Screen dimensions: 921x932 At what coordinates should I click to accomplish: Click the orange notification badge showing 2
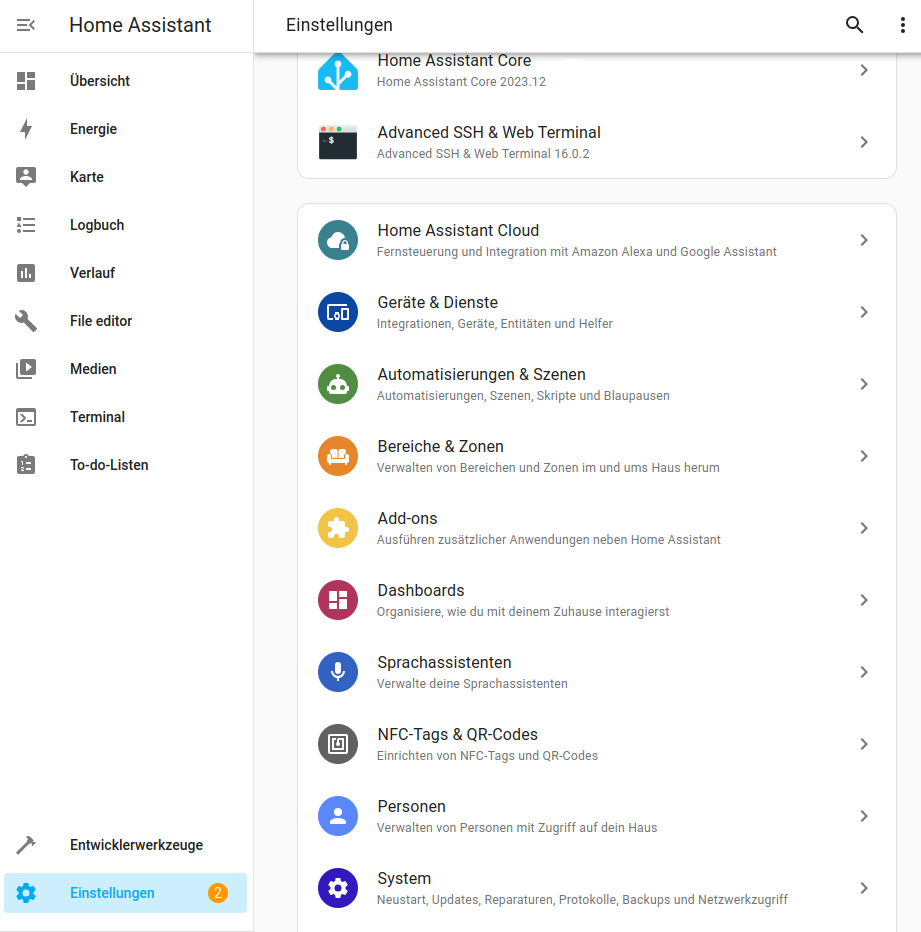click(x=218, y=893)
